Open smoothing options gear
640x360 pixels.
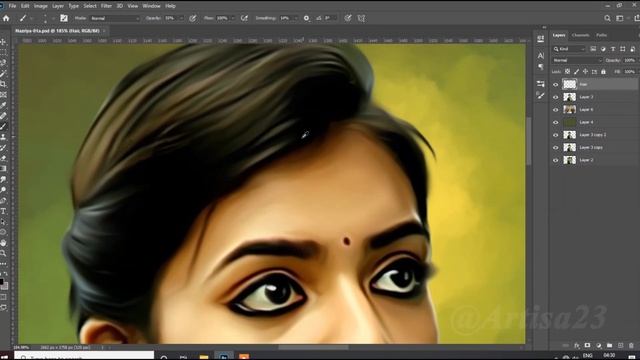click(306, 18)
